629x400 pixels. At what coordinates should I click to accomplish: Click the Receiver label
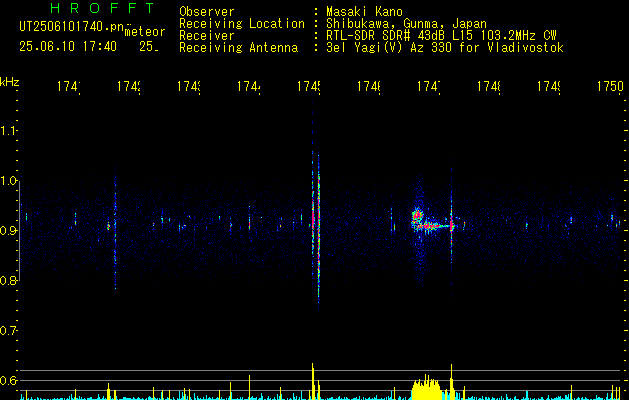(x=207, y=36)
